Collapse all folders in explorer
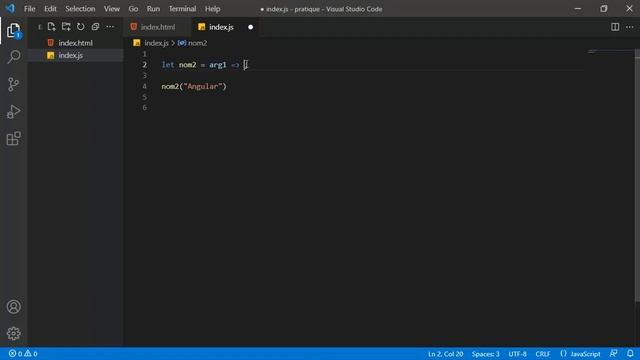The height and width of the screenshot is (360, 640). click(x=95, y=27)
